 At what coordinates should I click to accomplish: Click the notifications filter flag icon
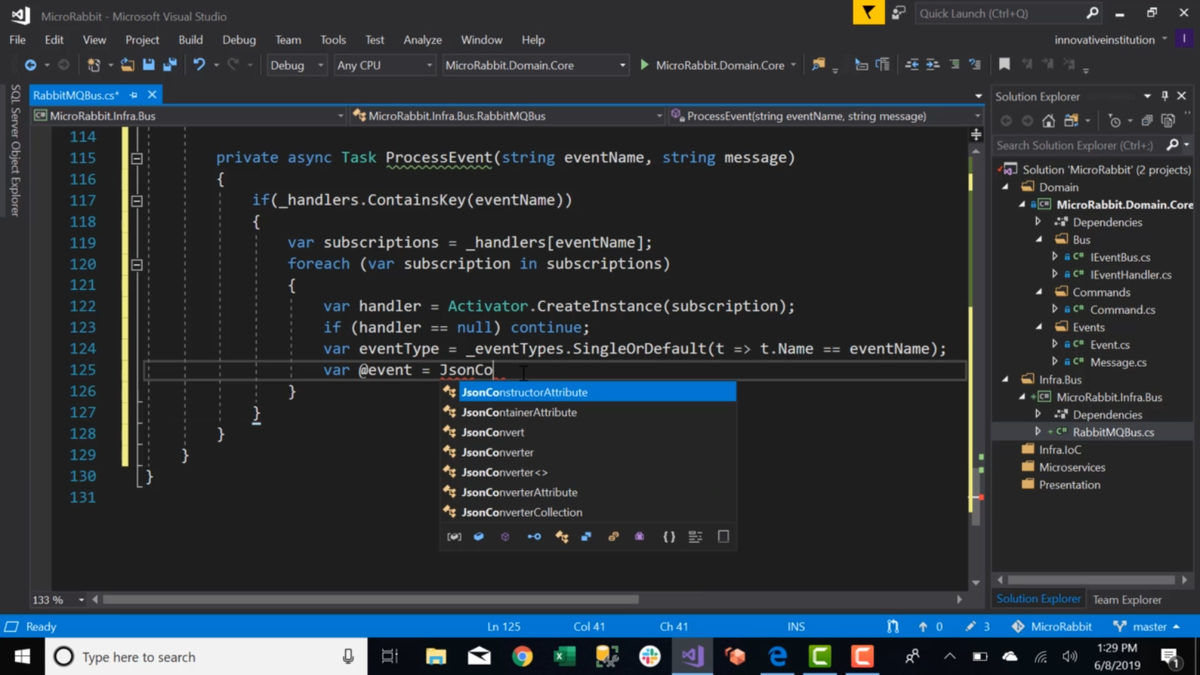868,13
